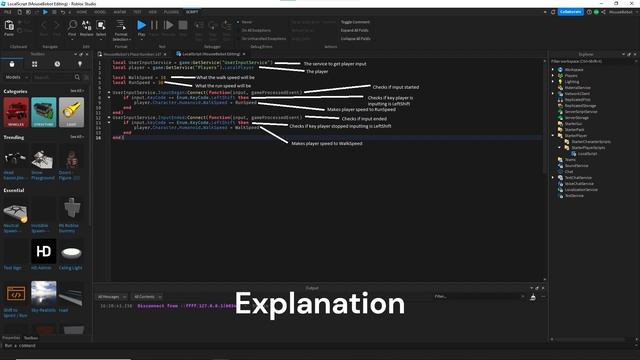Select On All Exceptions option
The image size is (640, 360).
pyautogui.click(x=253, y=30)
